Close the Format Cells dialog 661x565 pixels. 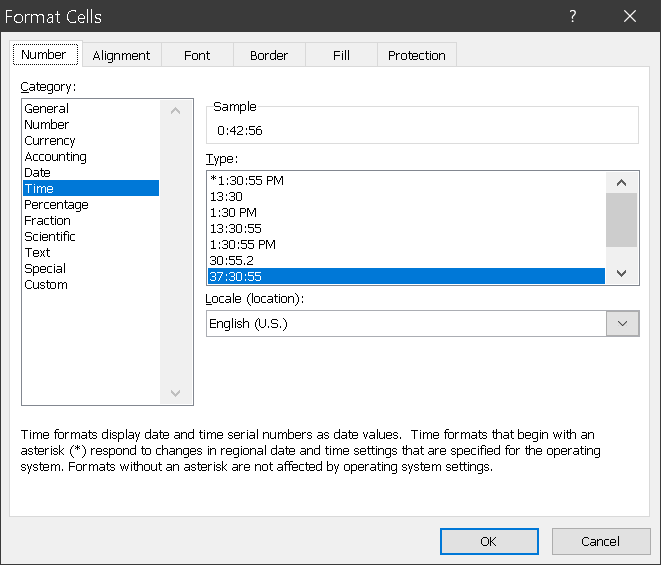[630, 16]
